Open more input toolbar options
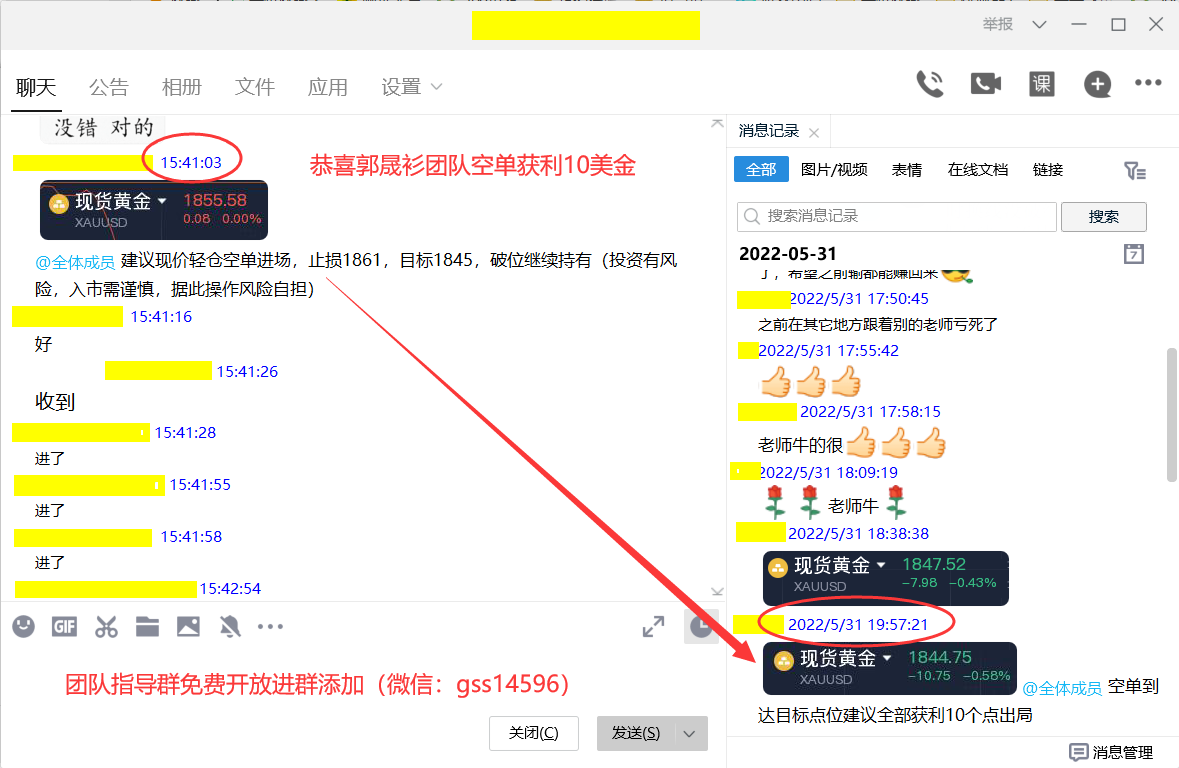 click(271, 626)
